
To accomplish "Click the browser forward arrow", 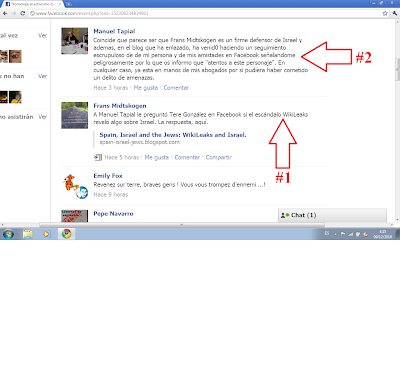I will tap(14, 13).
